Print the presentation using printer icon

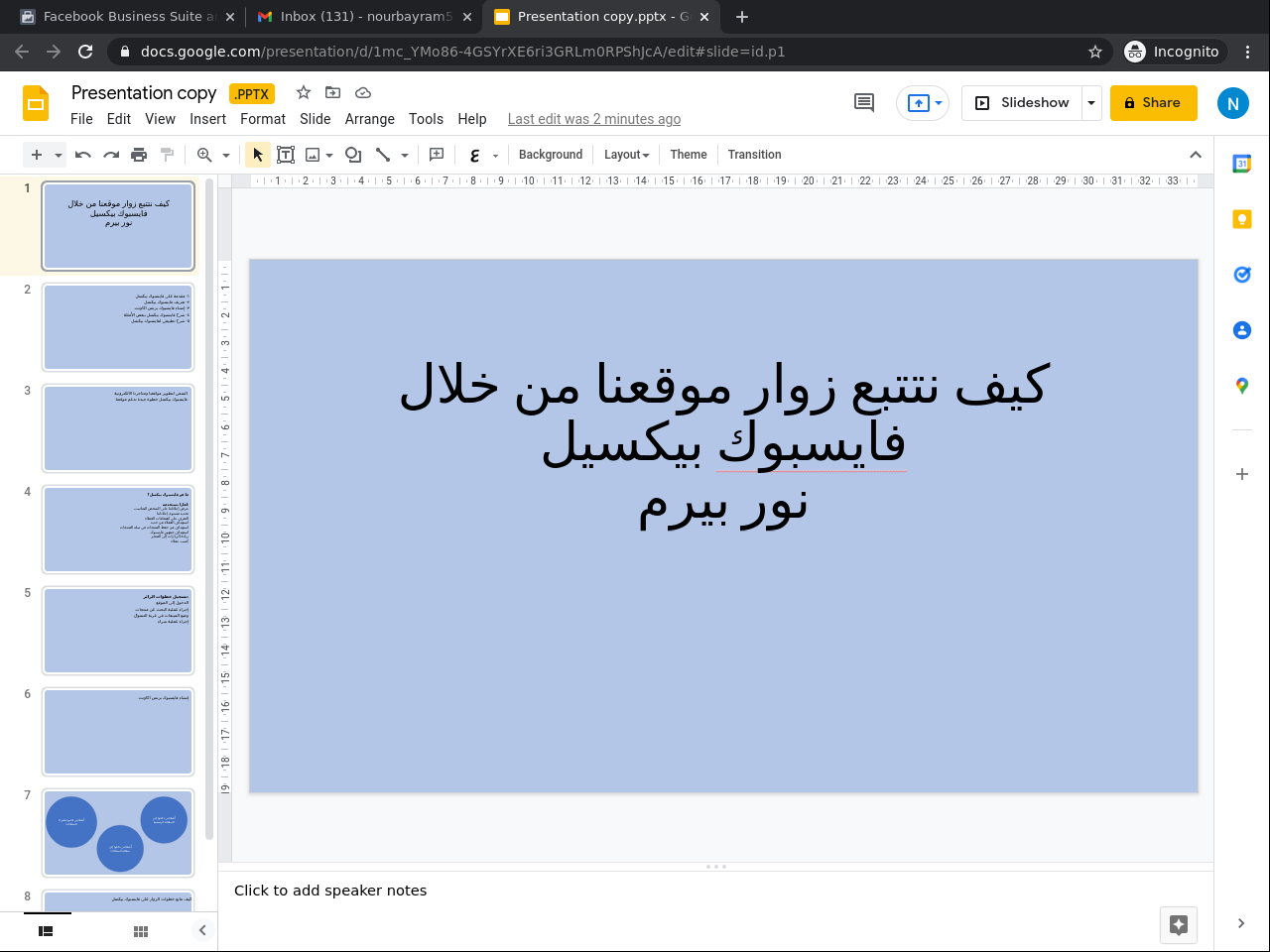coord(139,155)
